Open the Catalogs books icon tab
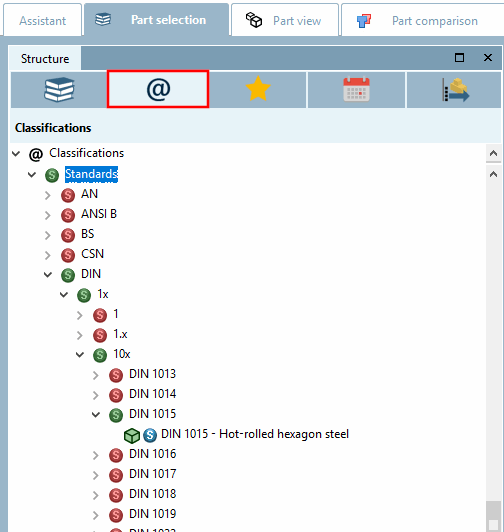The image size is (504, 532). click(59, 90)
